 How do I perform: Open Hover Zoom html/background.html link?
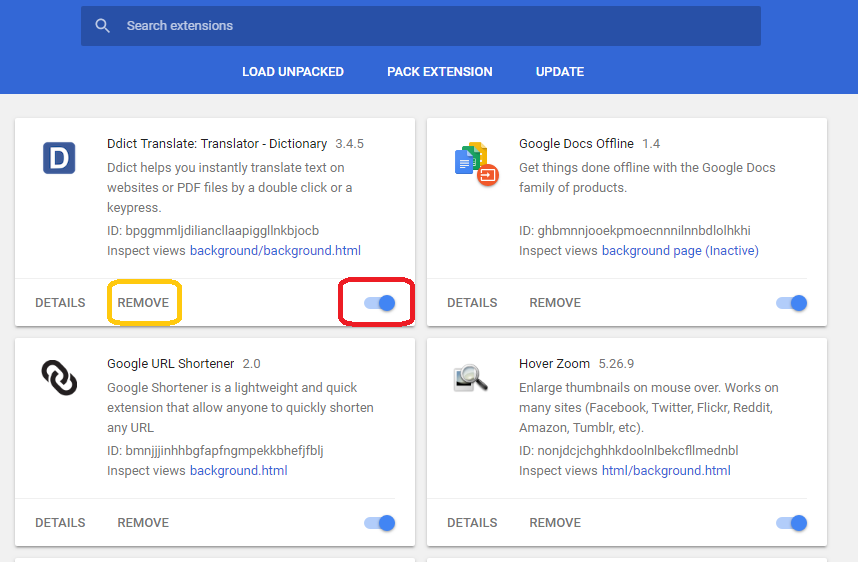(x=666, y=471)
